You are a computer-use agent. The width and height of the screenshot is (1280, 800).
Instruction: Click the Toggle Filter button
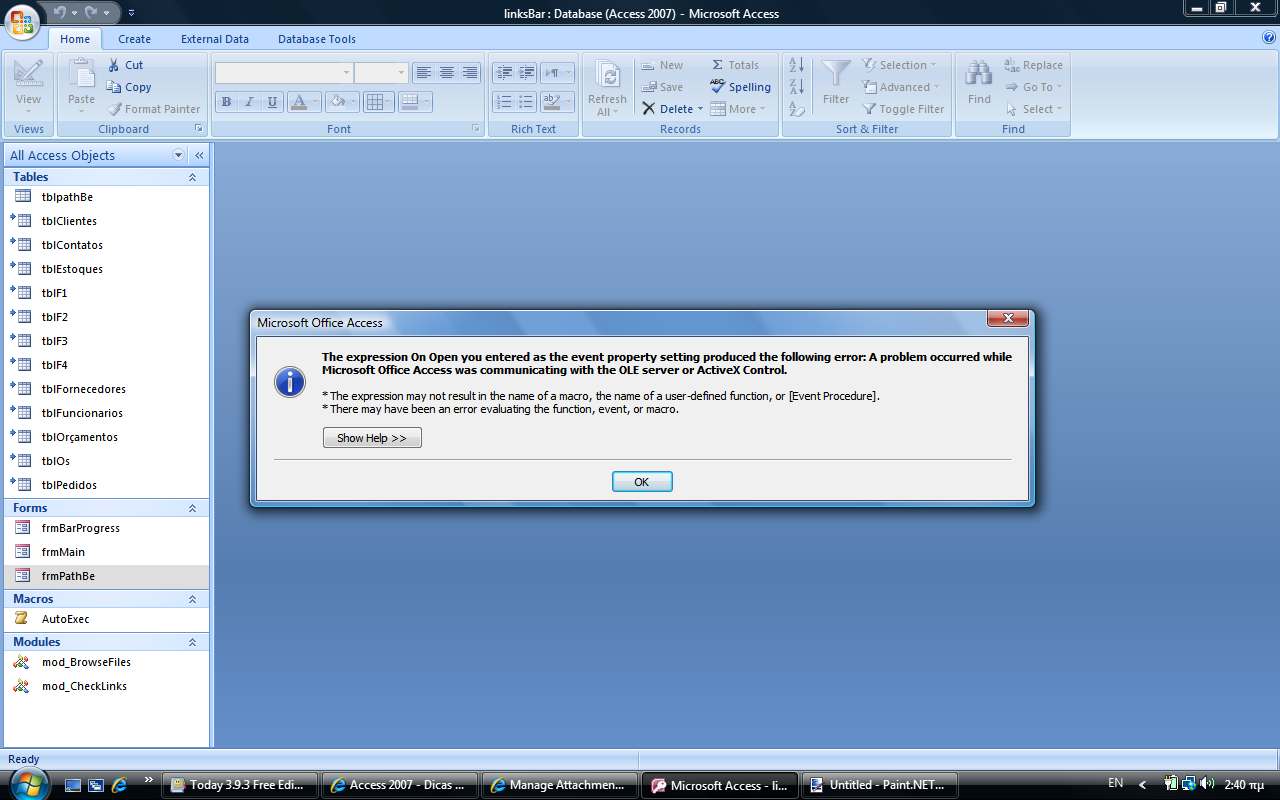coord(902,109)
